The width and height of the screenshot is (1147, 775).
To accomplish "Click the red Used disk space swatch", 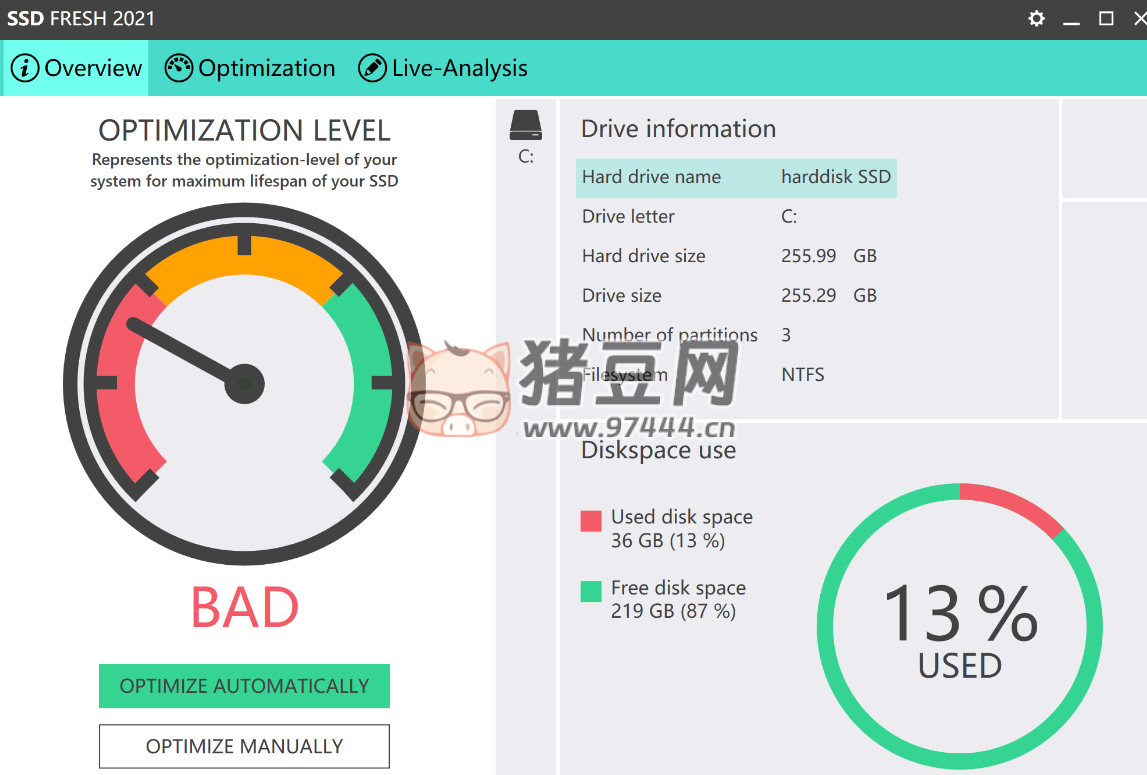I will (x=591, y=520).
